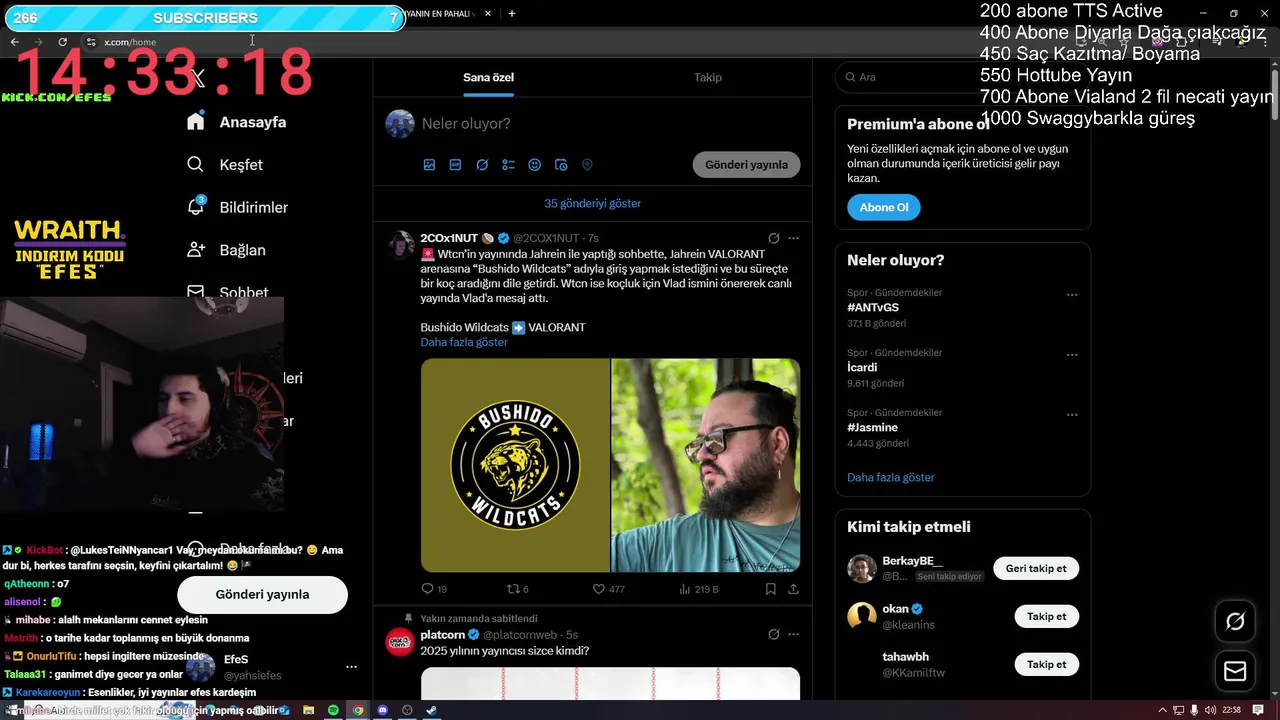Add an image to the new post
Viewport: 1280px width, 720px height.
(429, 165)
